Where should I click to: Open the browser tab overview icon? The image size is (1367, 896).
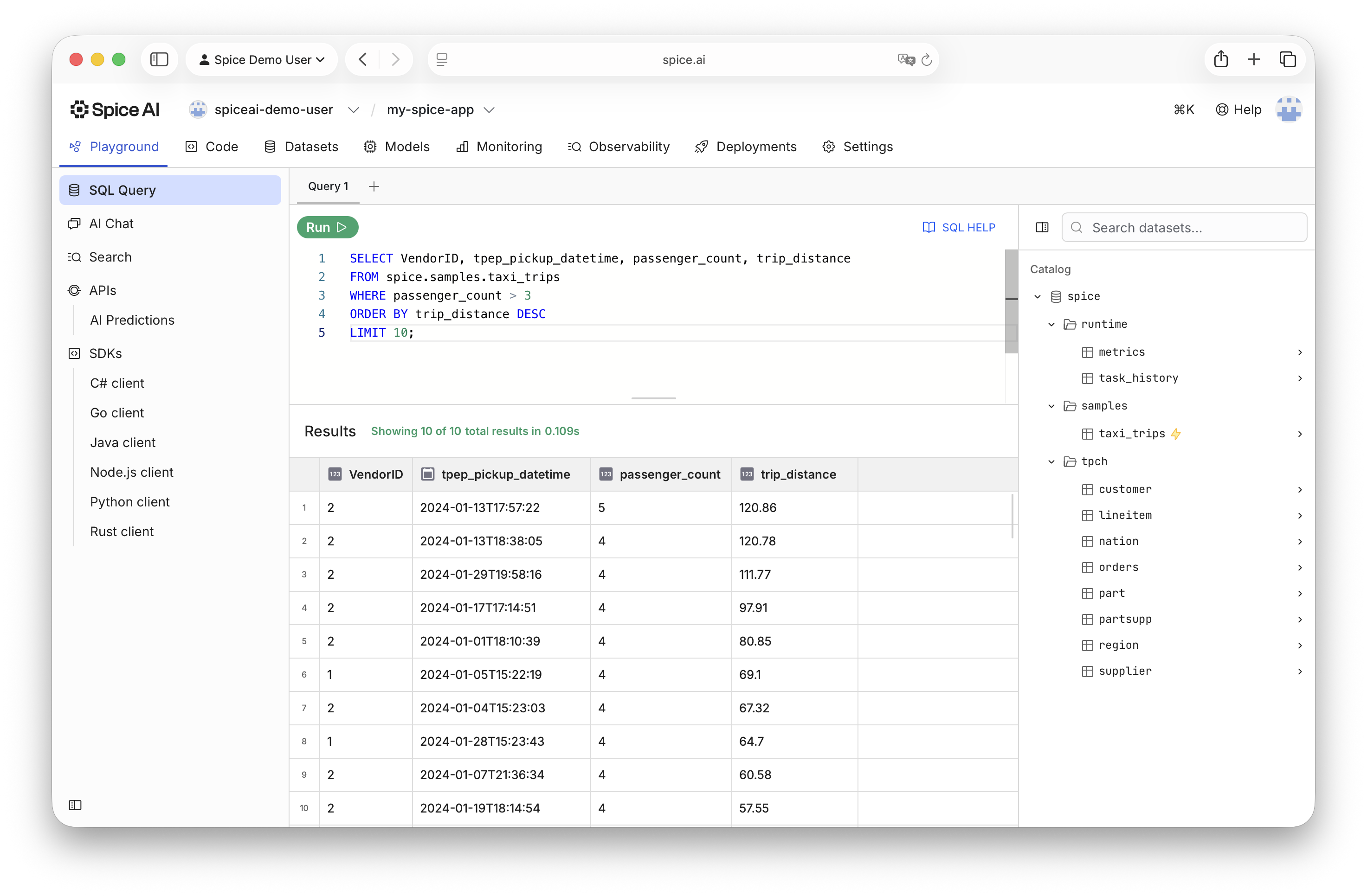pos(1287,60)
